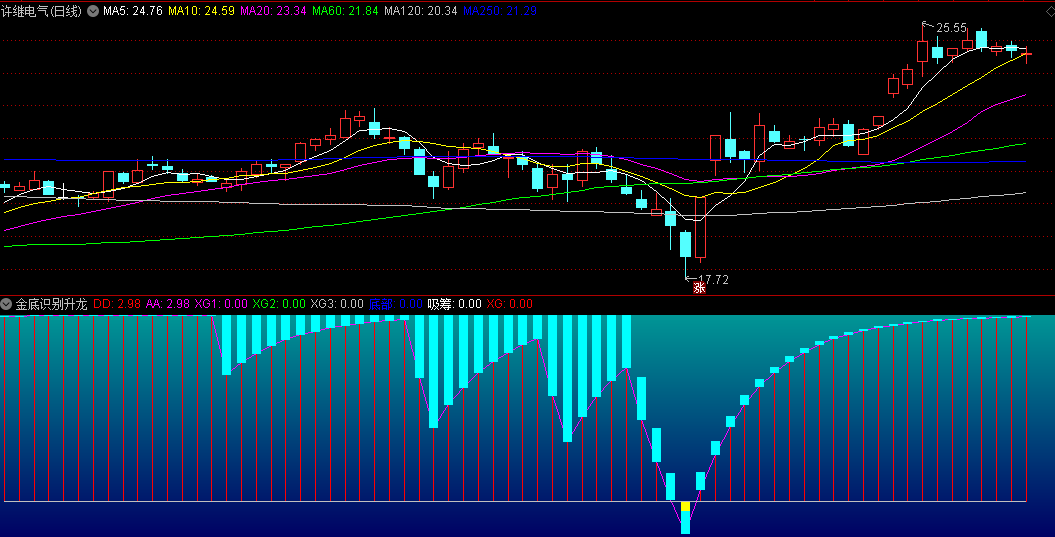Click the XG: 0.00 value after 吸筹
The height and width of the screenshot is (537, 1055).
509,304
